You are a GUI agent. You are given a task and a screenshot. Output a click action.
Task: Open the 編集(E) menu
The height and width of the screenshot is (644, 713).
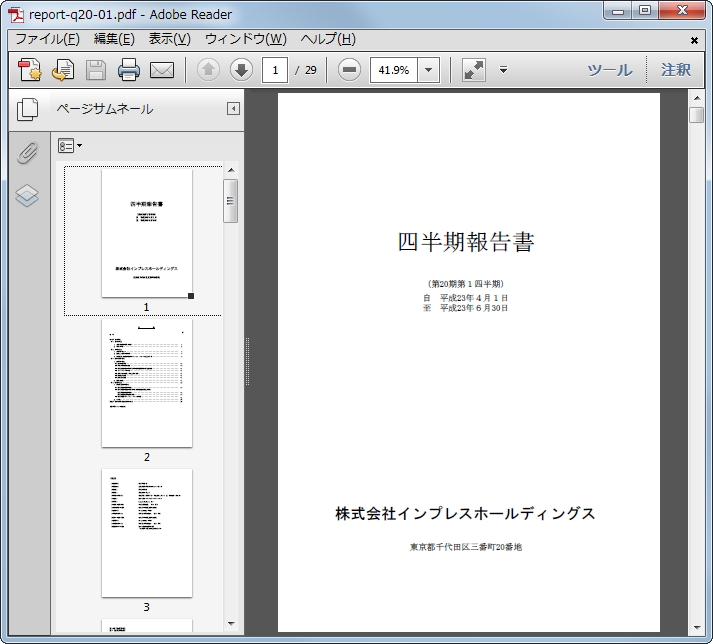[114, 39]
